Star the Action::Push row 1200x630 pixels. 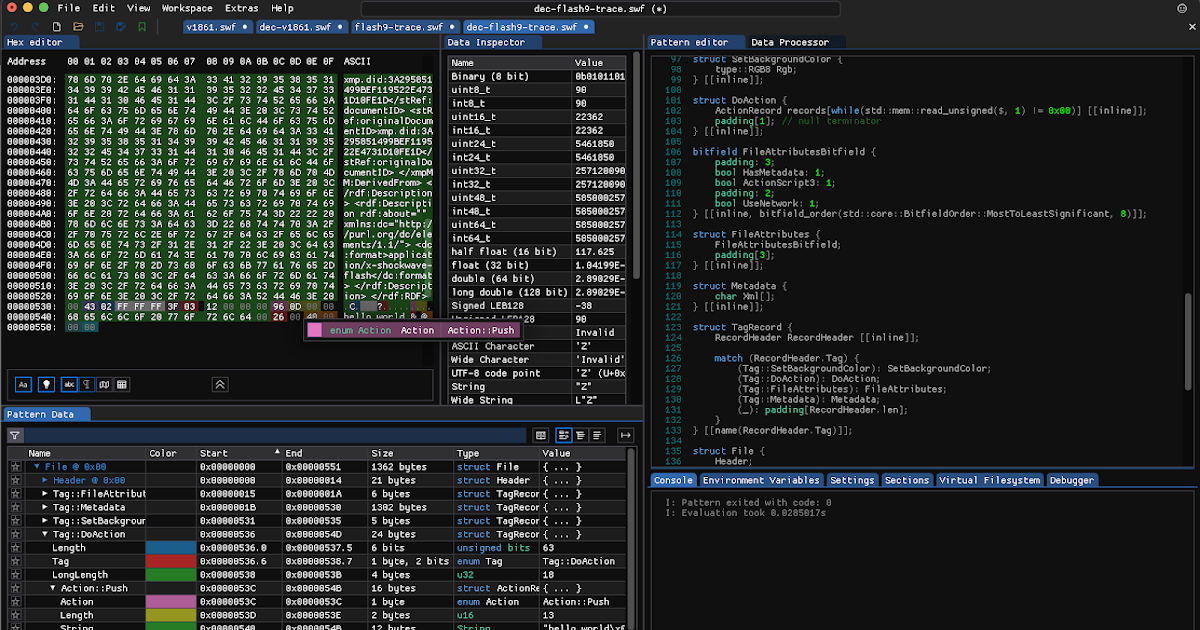(x=15, y=589)
